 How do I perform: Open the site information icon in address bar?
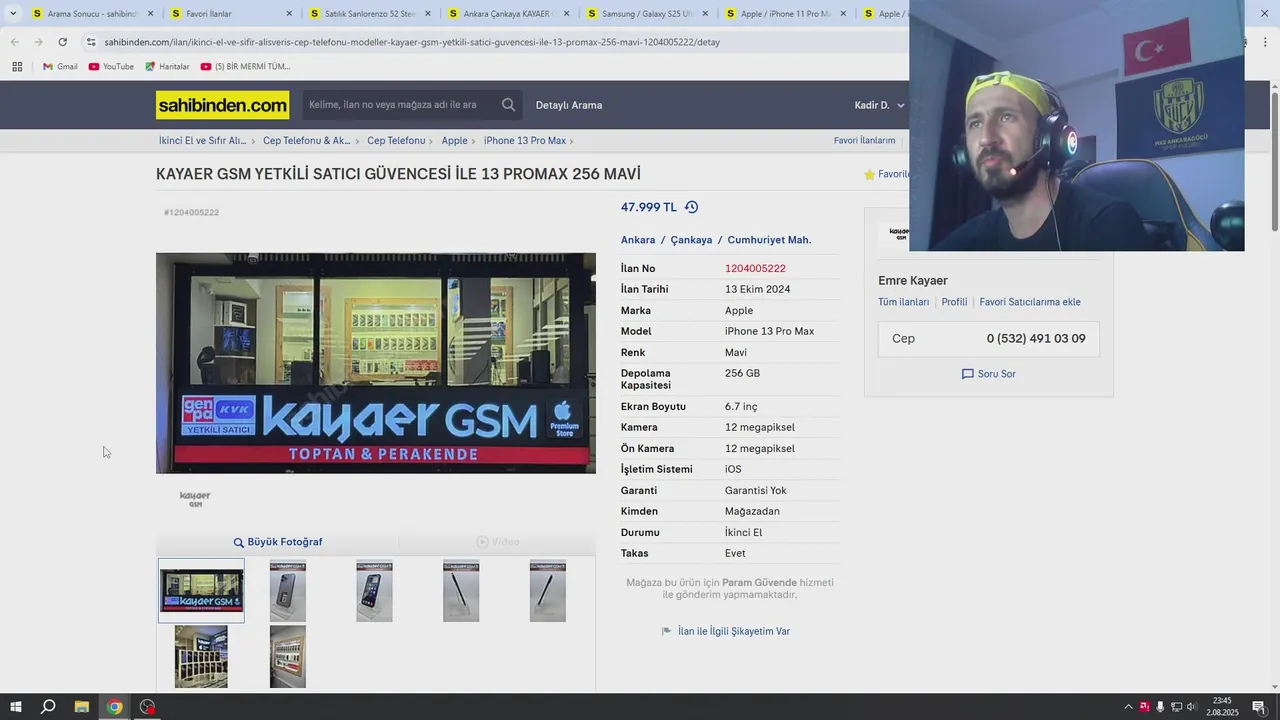click(91, 42)
